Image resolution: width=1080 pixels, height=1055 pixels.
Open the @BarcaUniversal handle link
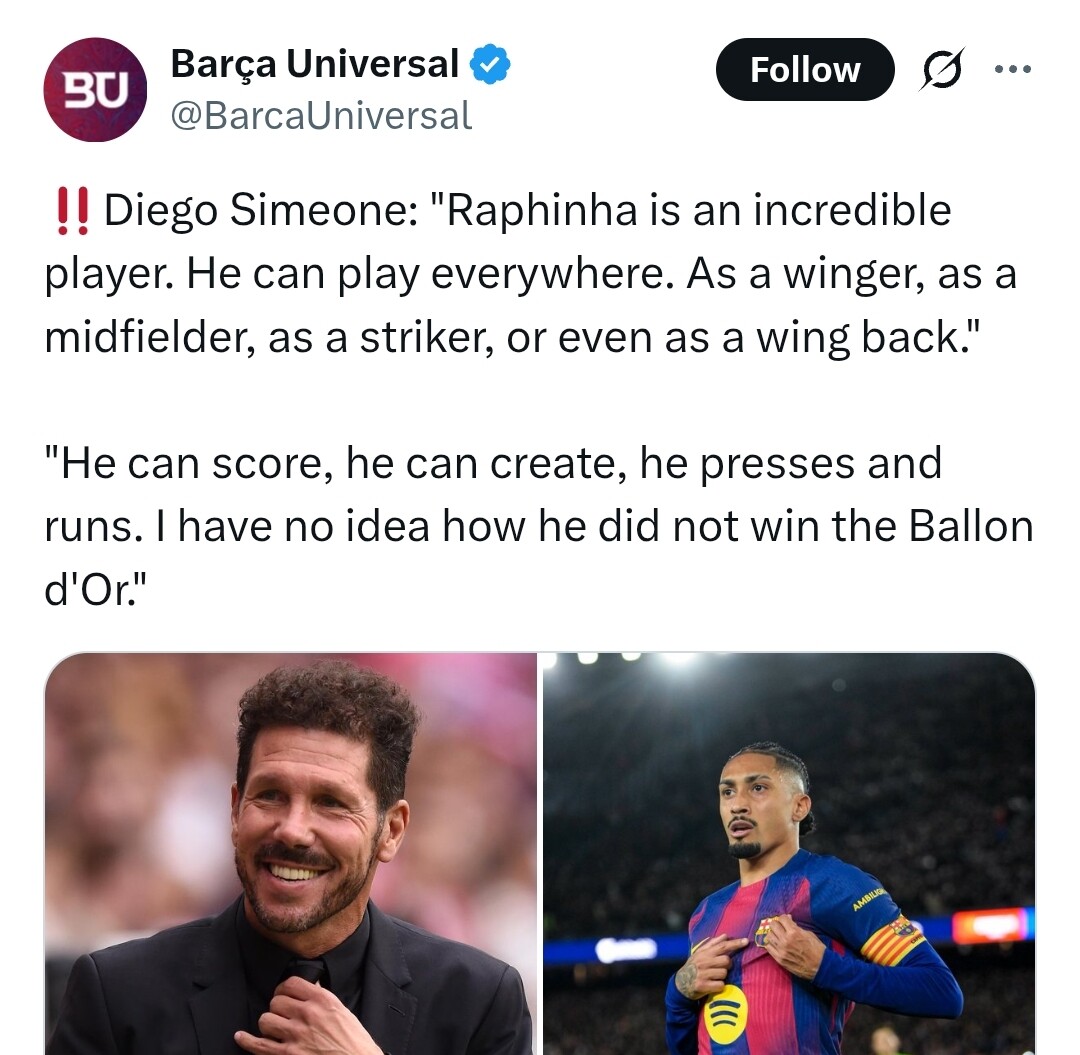pyautogui.click(x=321, y=116)
